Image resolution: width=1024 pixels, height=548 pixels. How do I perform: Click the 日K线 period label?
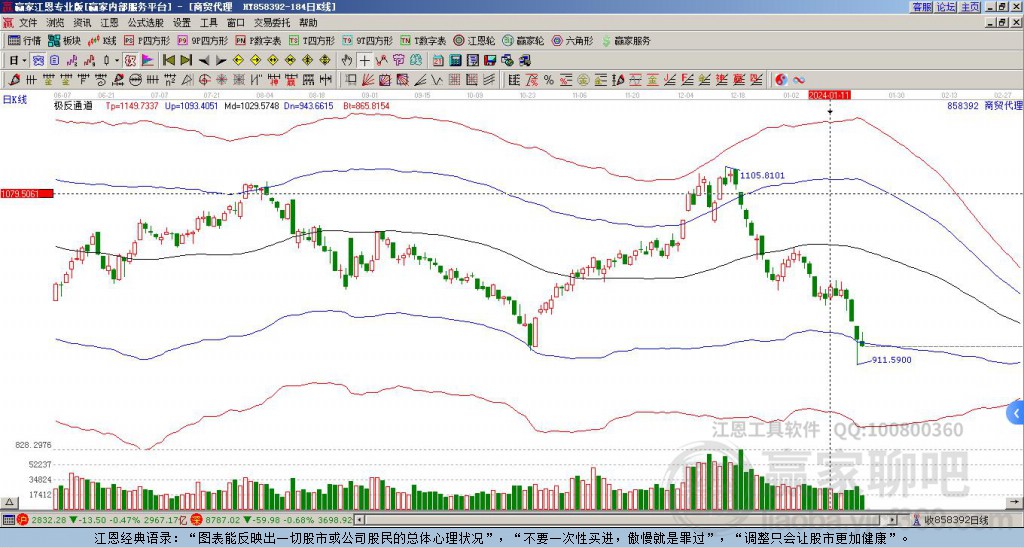click(x=15, y=100)
